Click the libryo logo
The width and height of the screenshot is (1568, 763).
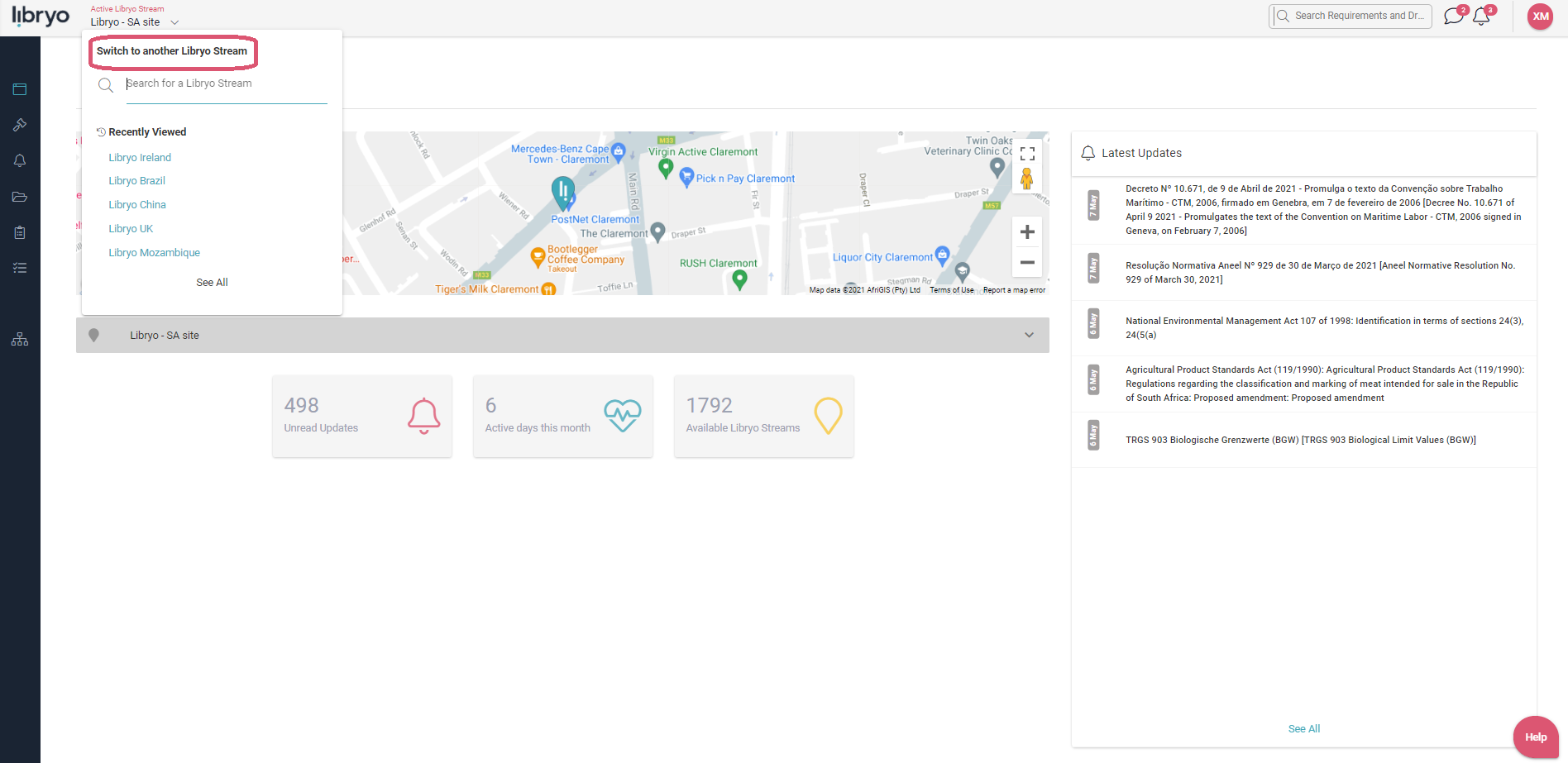coord(41,16)
